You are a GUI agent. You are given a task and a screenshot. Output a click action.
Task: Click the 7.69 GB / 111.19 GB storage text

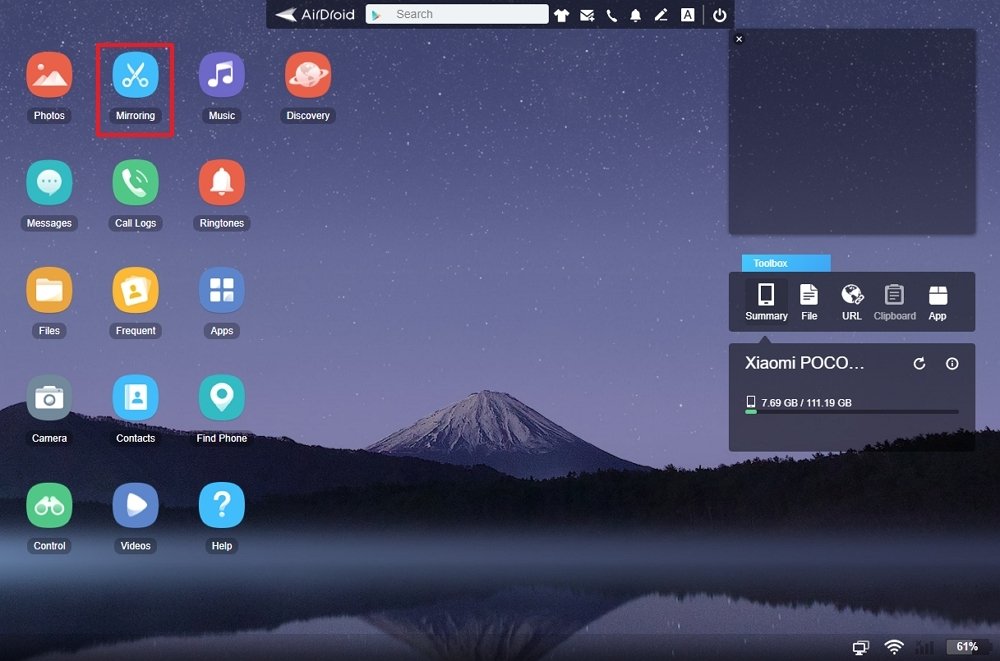[x=806, y=403]
